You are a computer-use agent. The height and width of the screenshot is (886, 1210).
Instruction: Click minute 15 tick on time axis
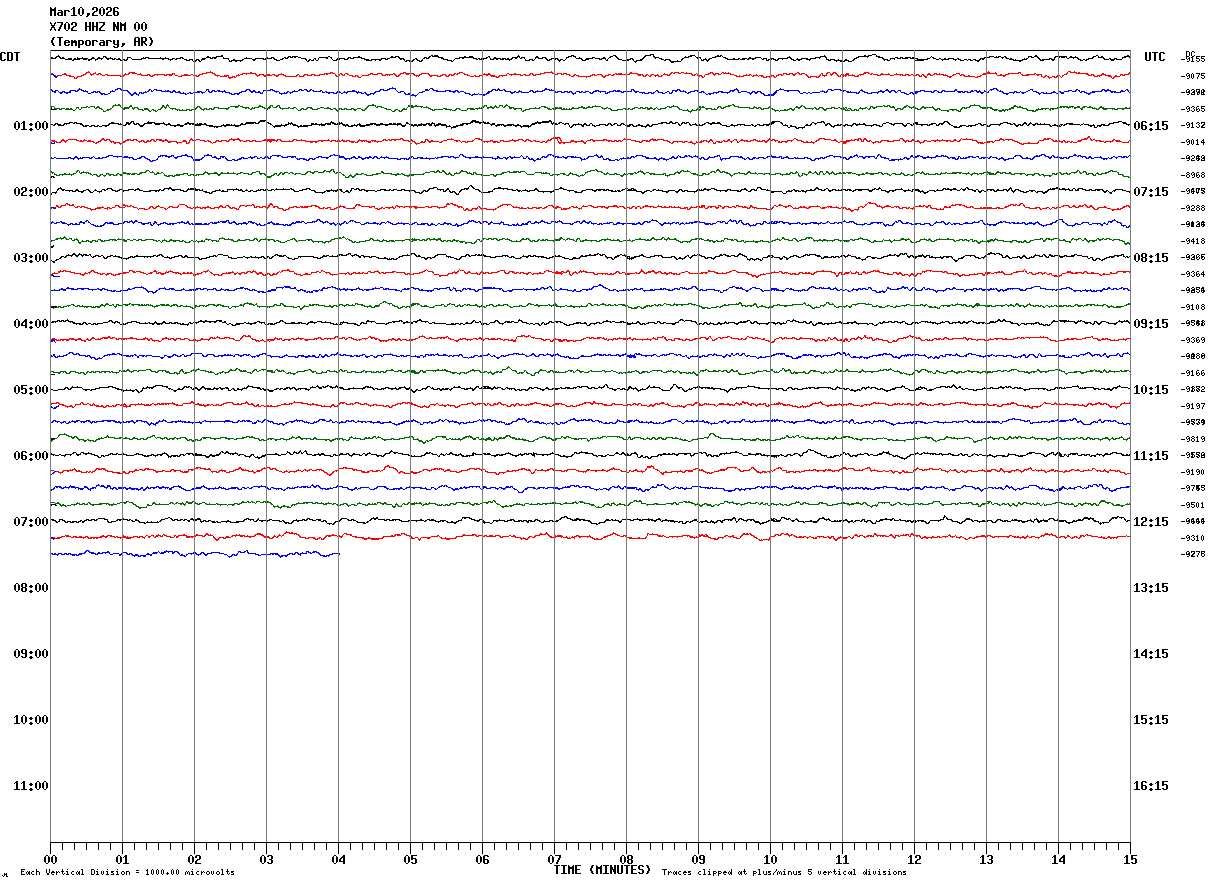click(x=1130, y=859)
